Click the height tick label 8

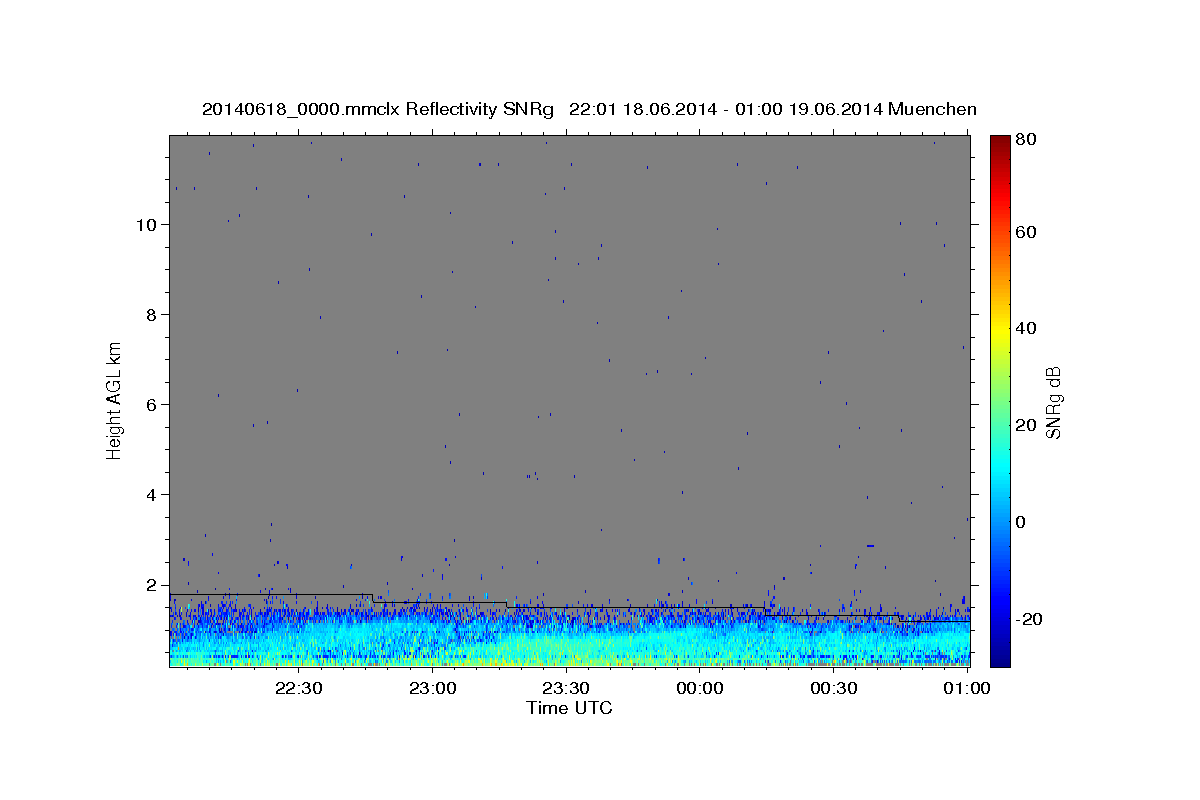(x=152, y=314)
